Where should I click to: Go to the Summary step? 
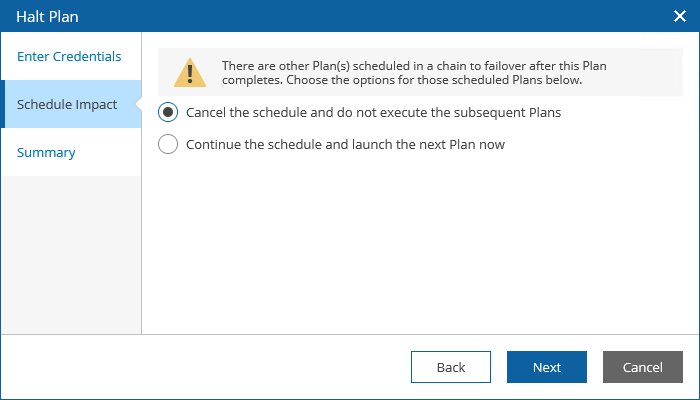[x=46, y=152]
